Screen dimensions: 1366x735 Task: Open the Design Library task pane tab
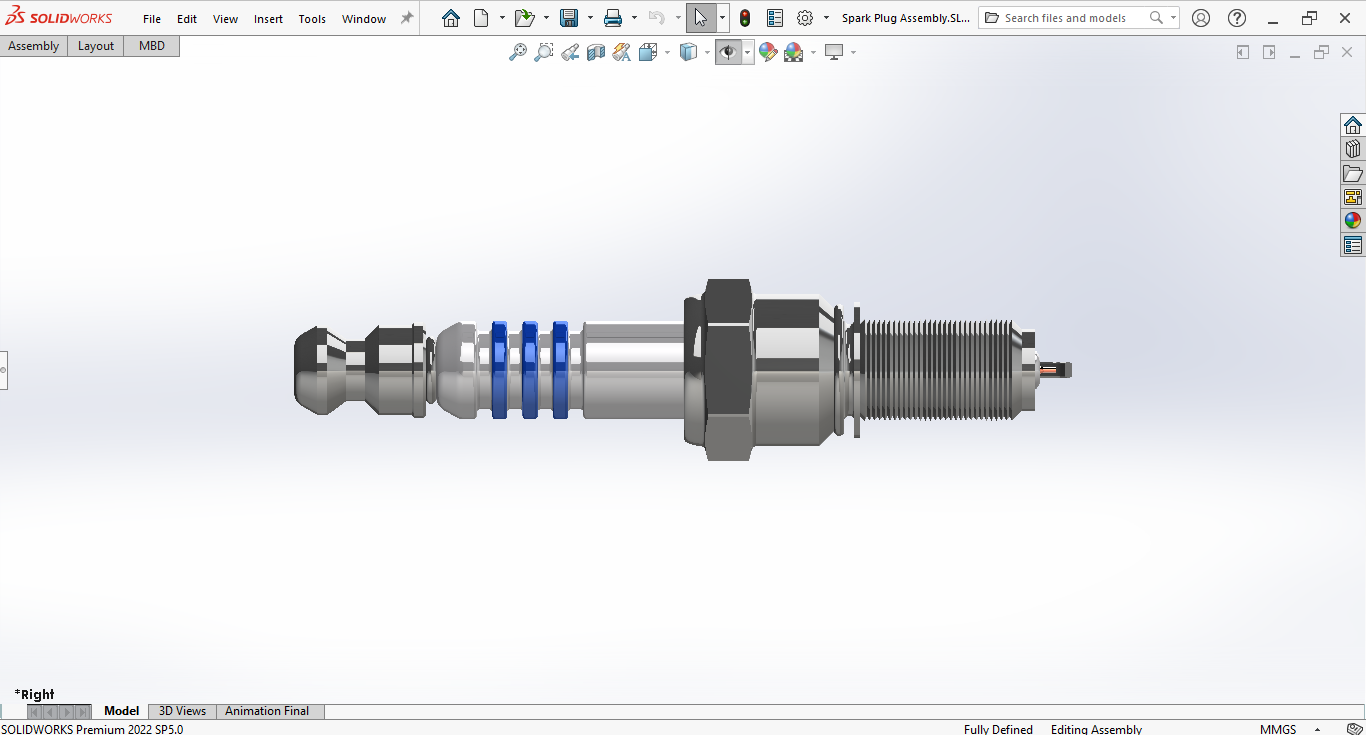click(x=1353, y=149)
